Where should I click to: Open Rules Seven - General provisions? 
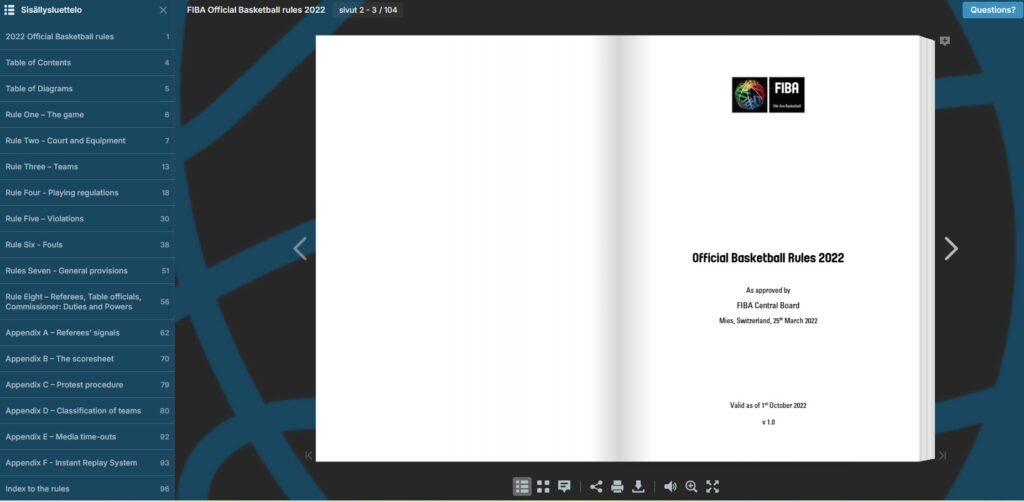(87, 271)
